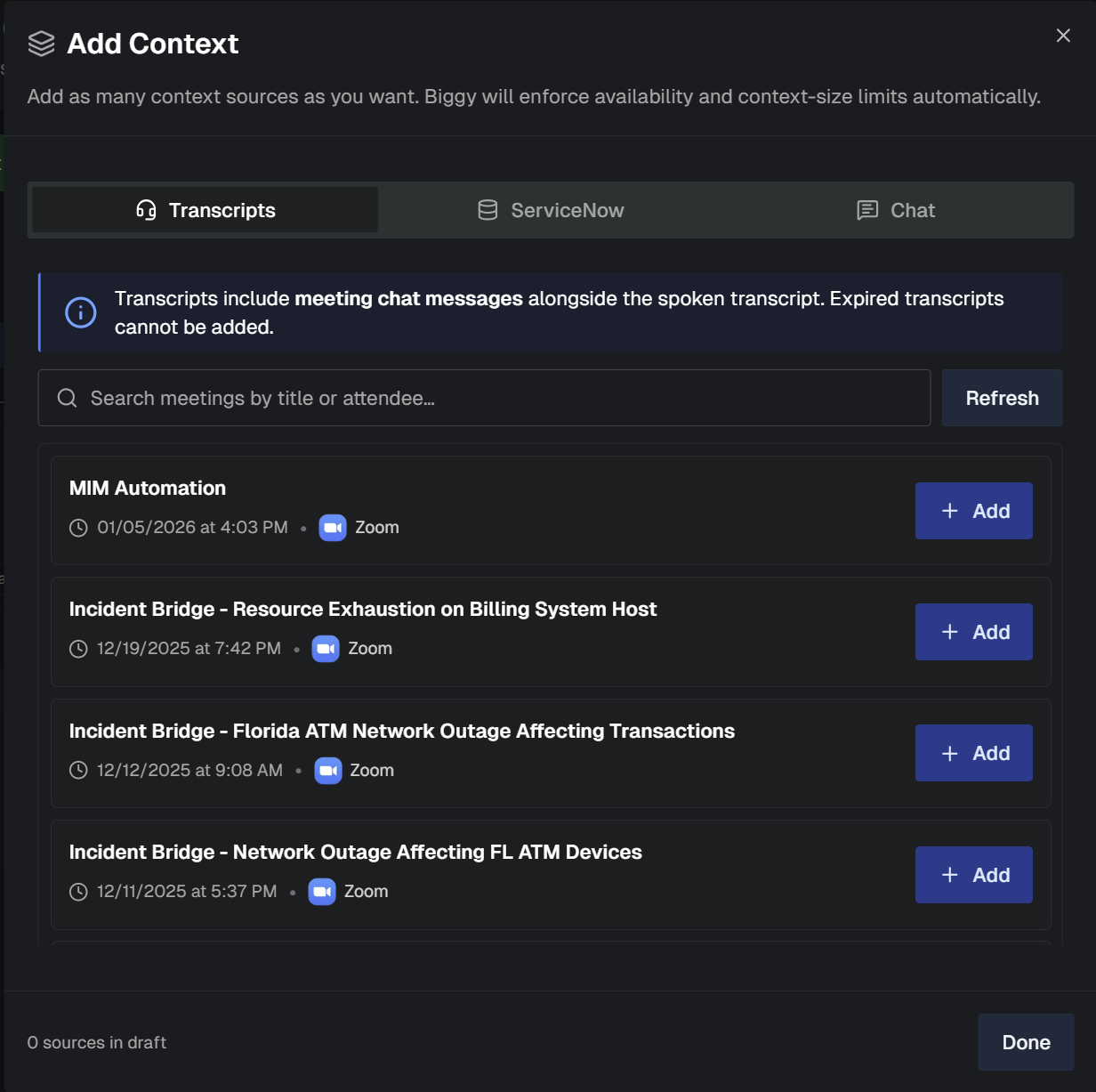
Task: Dismiss the dialog with the X button
Action: pyautogui.click(x=1063, y=36)
